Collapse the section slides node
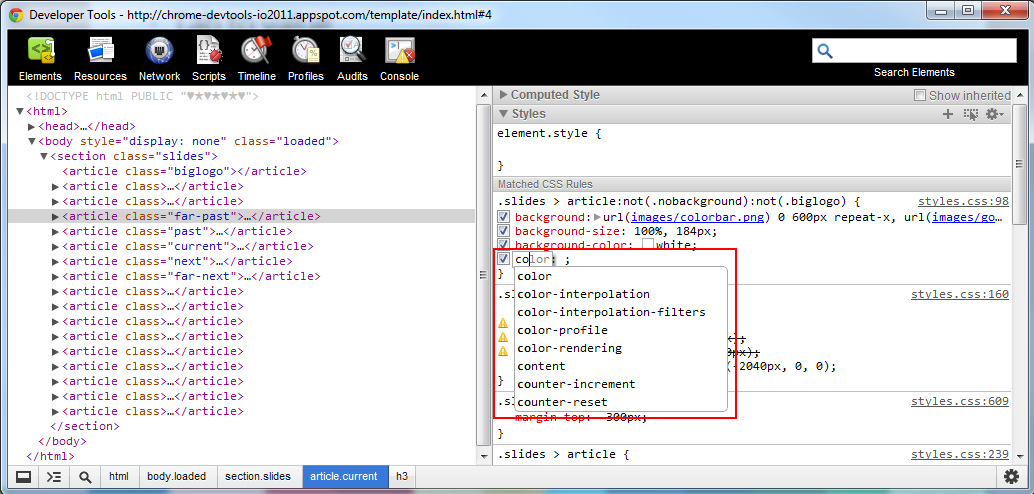Image resolution: width=1034 pixels, height=494 pixels. (x=44, y=156)
